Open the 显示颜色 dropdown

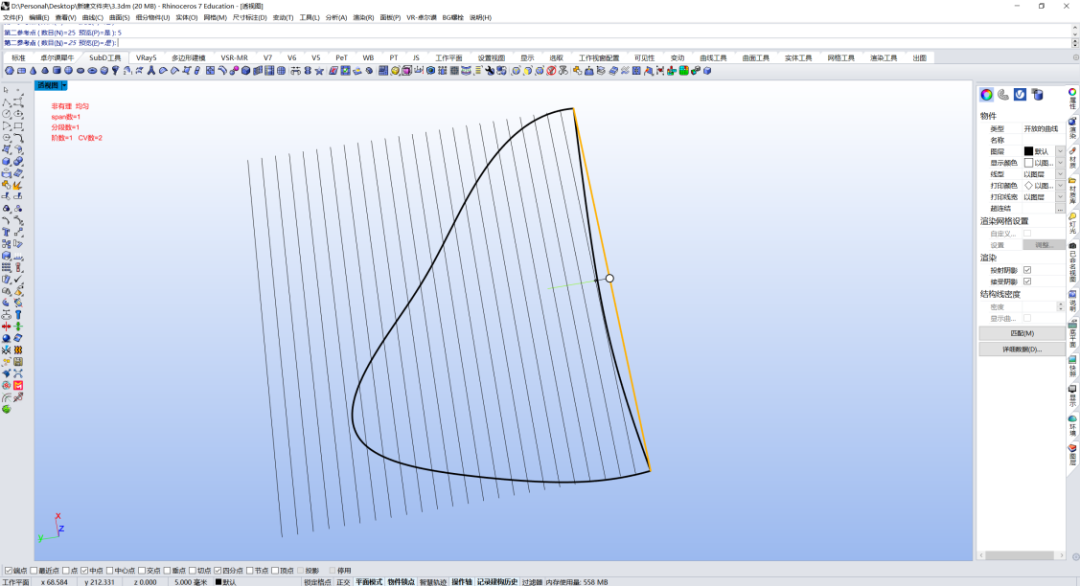point(1060,163)
